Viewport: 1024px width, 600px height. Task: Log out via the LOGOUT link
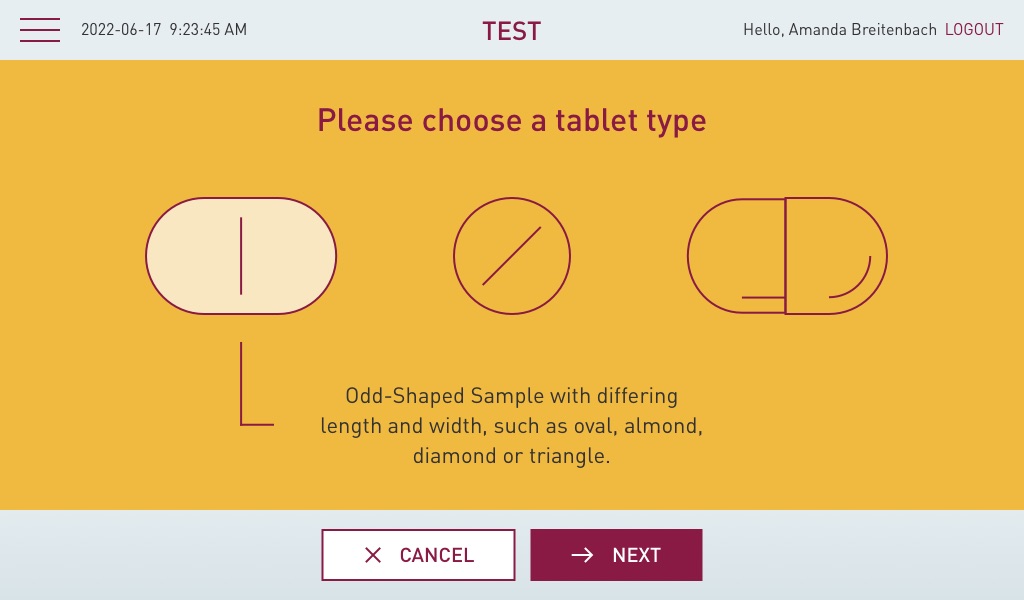974,30
